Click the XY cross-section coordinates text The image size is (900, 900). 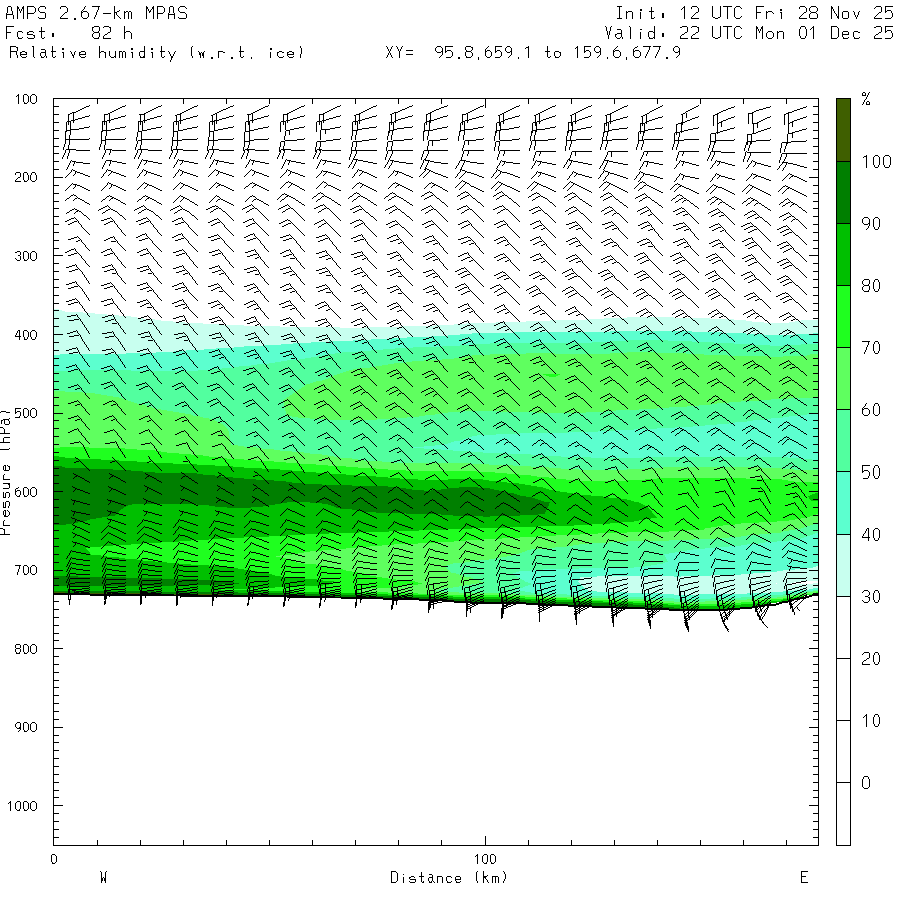tap(533, 53)
